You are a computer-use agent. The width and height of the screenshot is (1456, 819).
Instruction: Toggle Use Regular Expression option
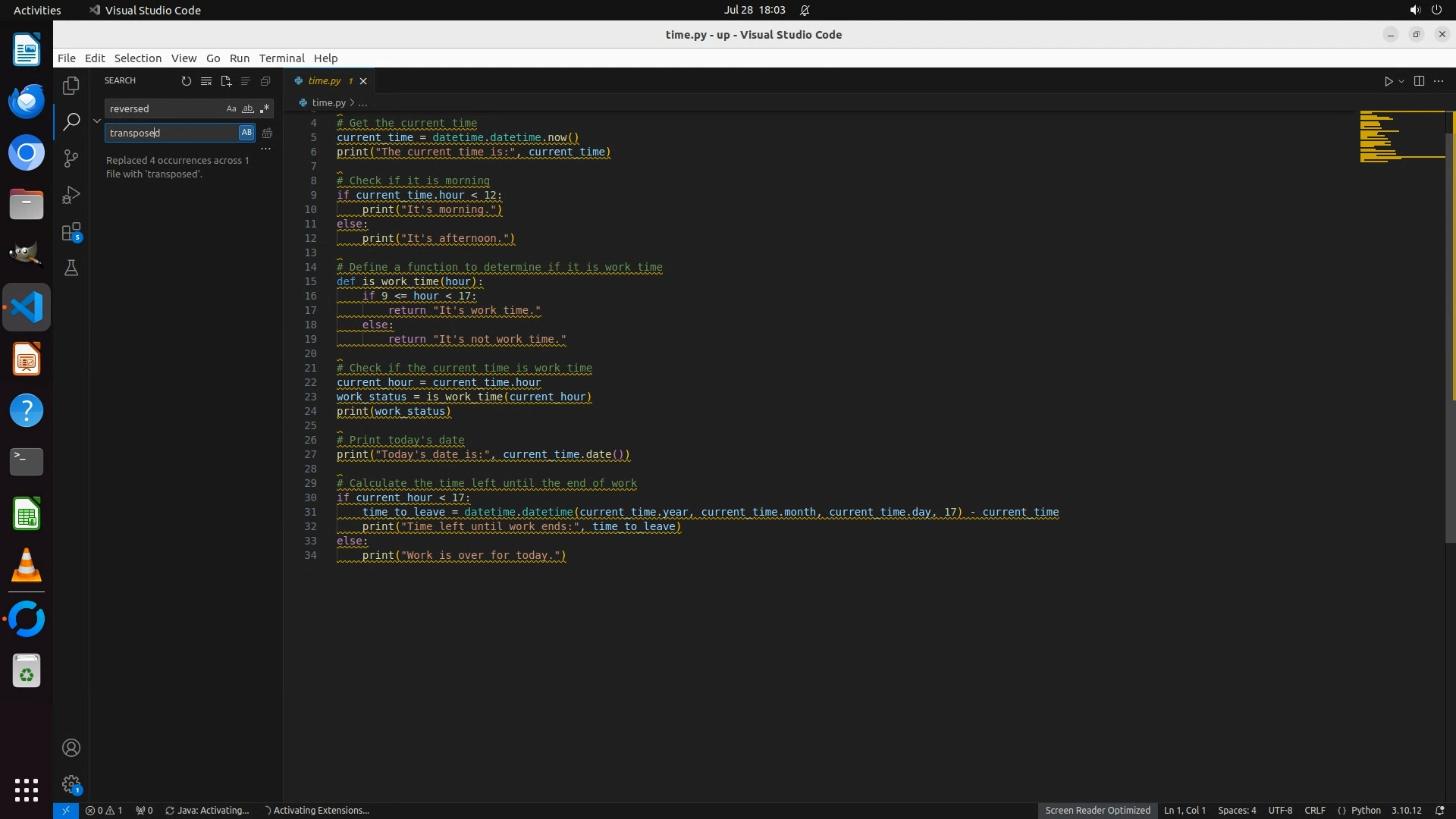[264, 109]
